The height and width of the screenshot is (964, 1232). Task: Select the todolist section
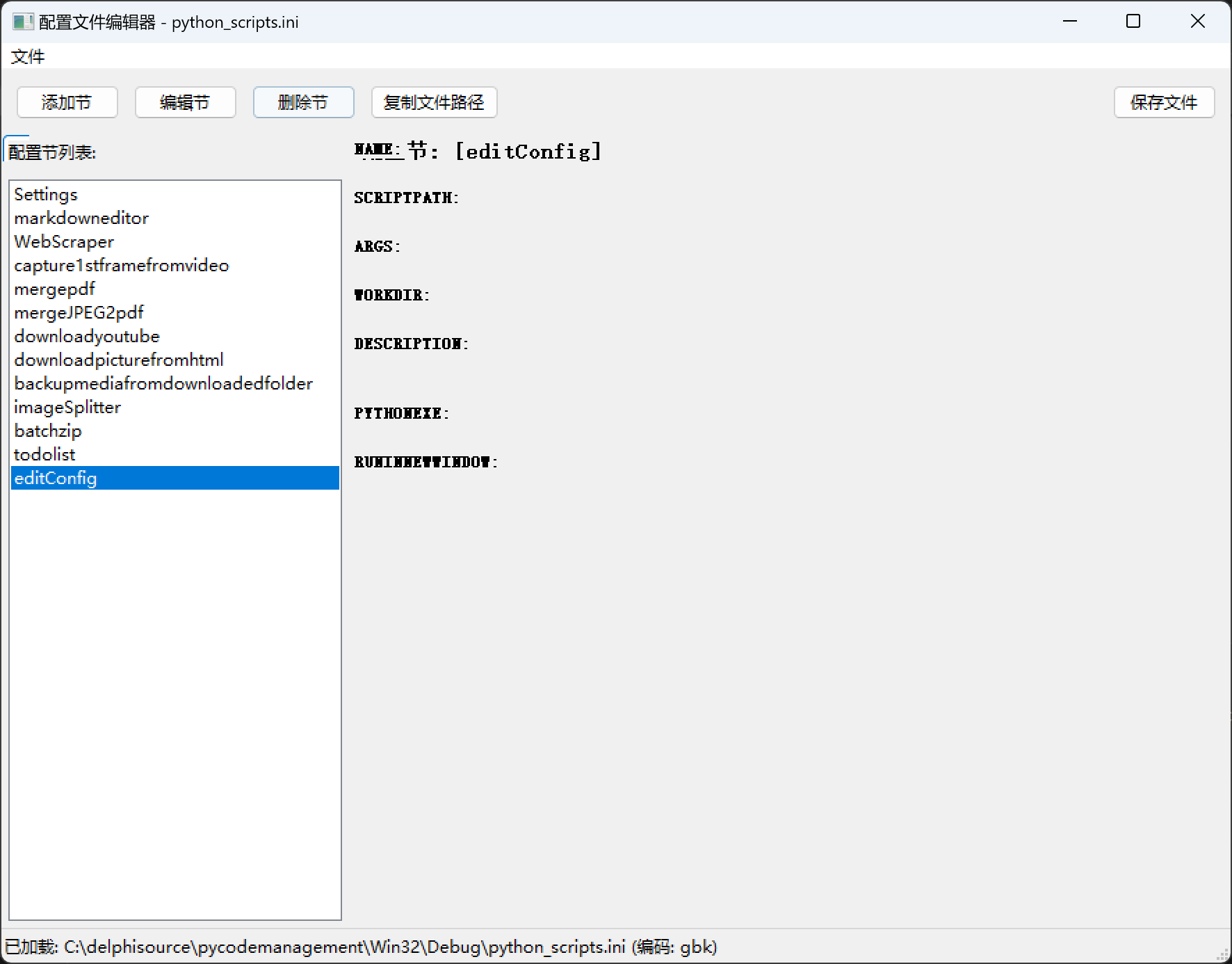tap(175, 454)
